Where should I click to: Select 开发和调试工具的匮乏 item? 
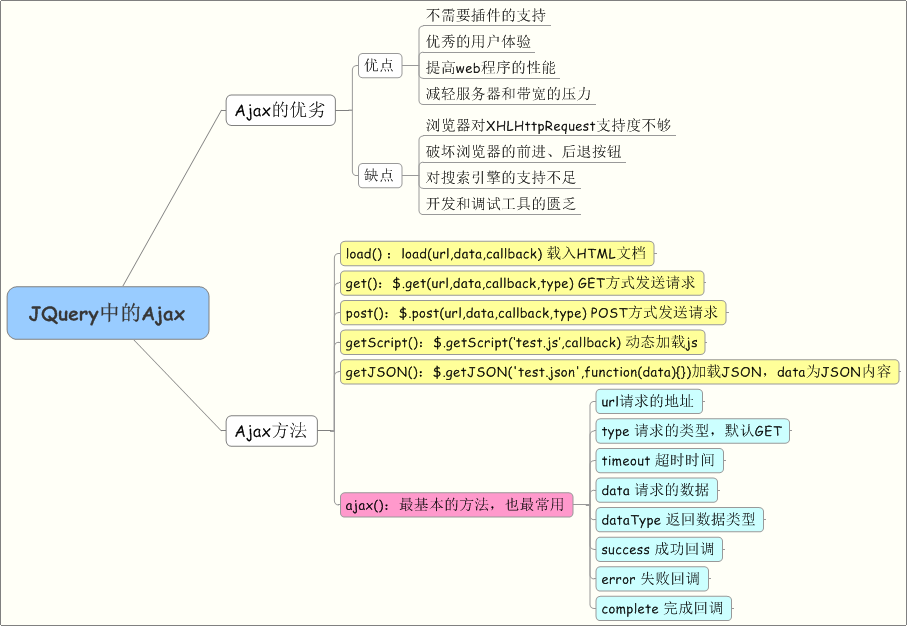[x=501, y=204]
